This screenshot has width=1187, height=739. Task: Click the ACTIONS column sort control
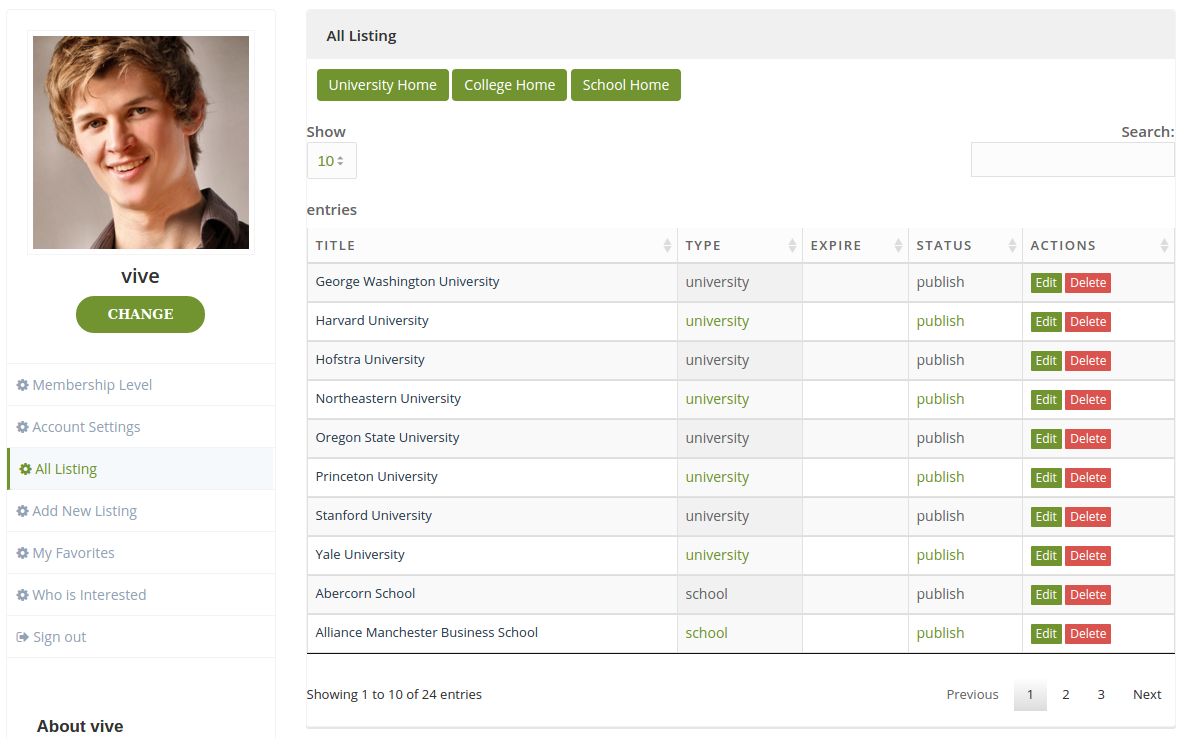click(1165, 245)
